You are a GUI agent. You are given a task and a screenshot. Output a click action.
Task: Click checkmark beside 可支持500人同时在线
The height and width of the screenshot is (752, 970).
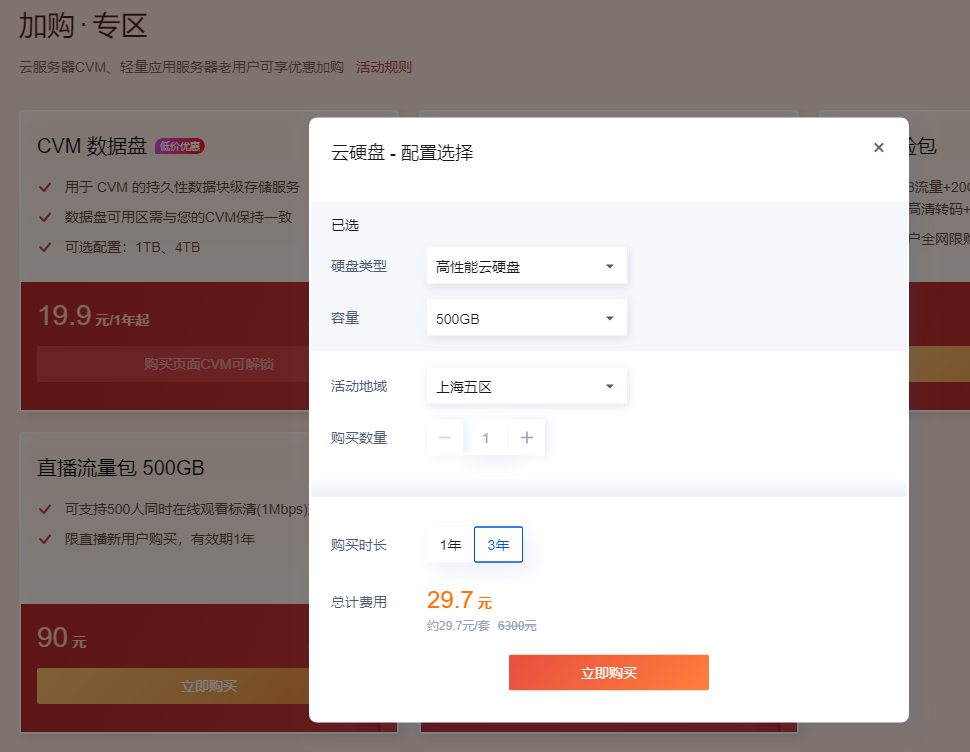point(45,509)
